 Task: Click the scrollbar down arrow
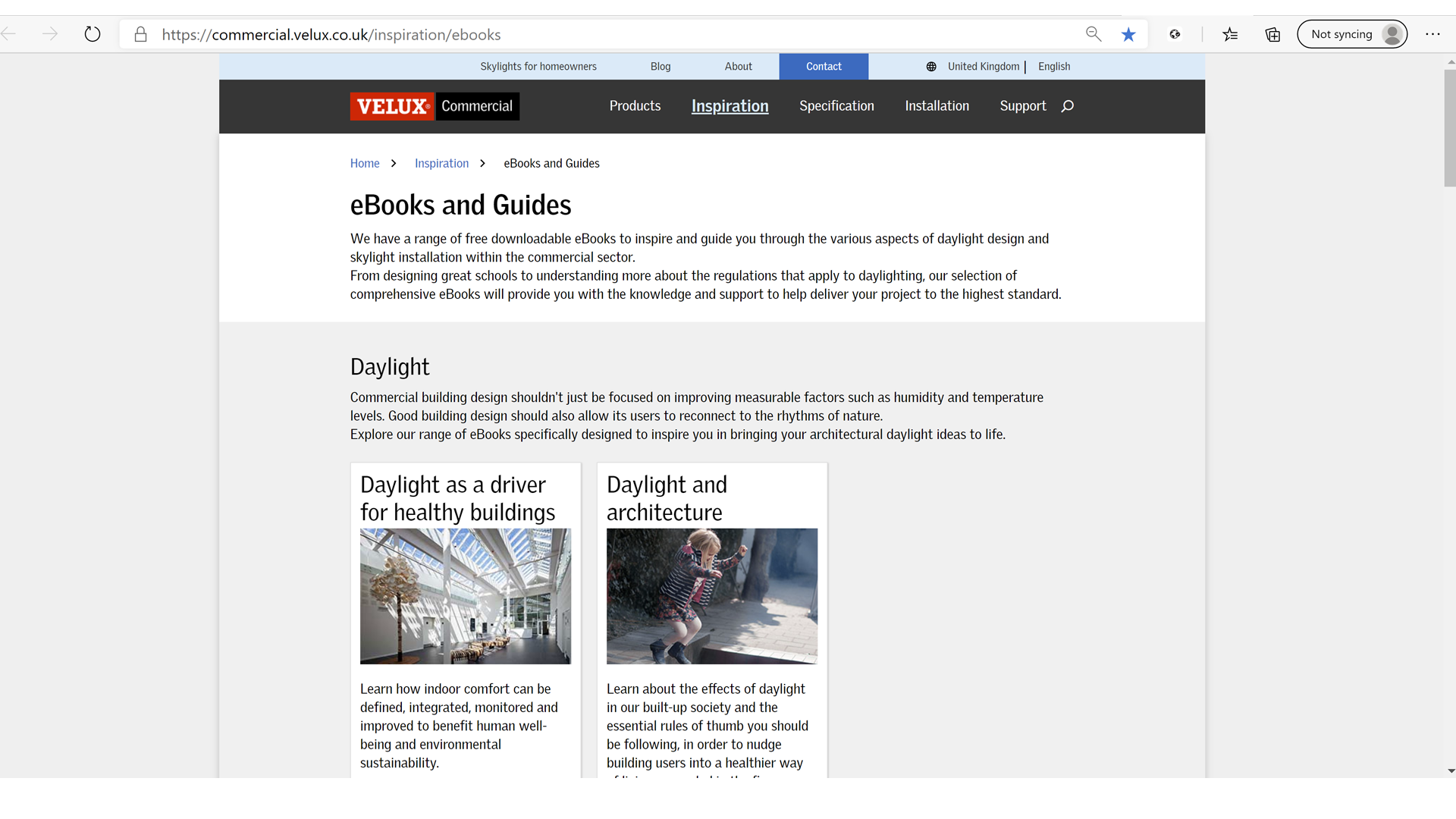pyautogui.click(x=1451, y=771)
